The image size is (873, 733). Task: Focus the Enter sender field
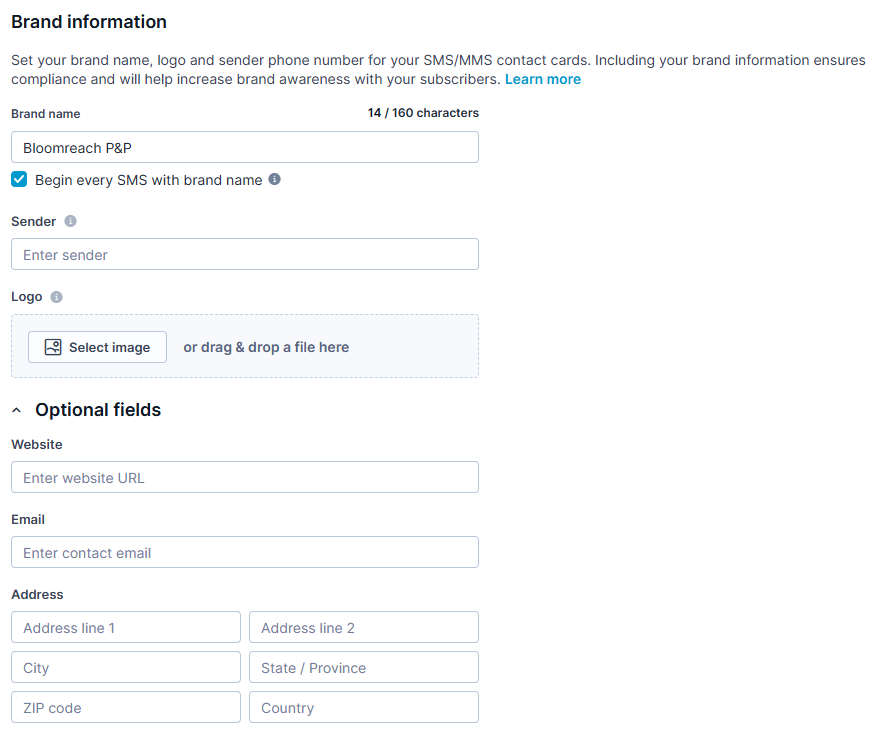[x=245, y=254]
